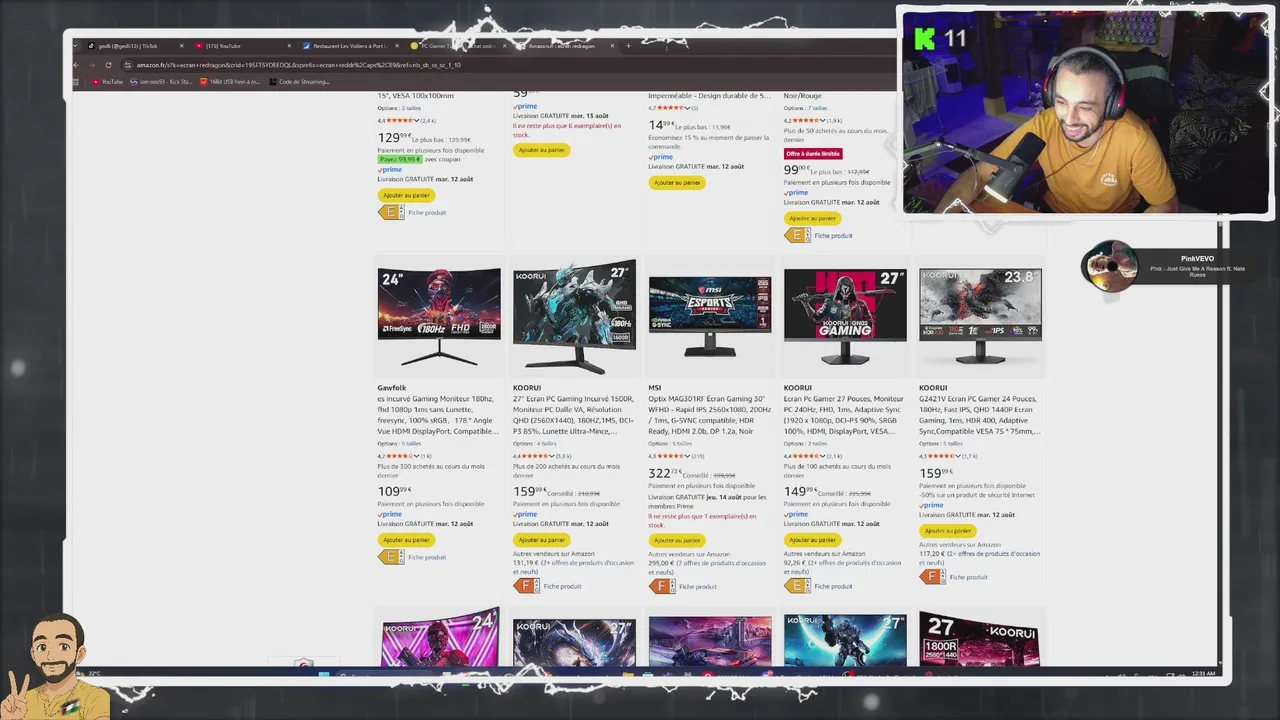Close the YouTube tab
This screenshot has width=1280, height=720.
289,46
